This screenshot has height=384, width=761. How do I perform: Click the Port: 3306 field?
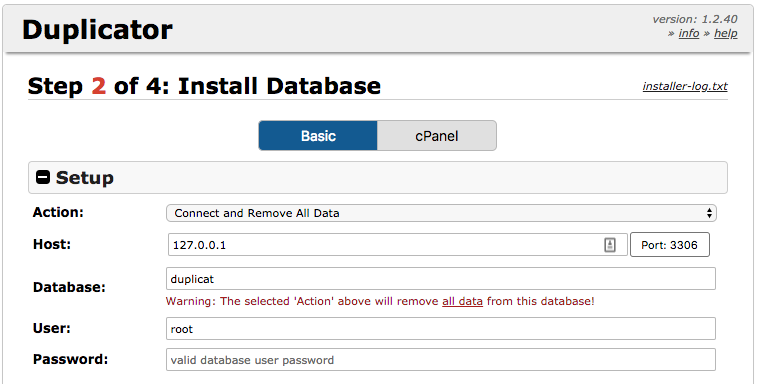point(669,245)
